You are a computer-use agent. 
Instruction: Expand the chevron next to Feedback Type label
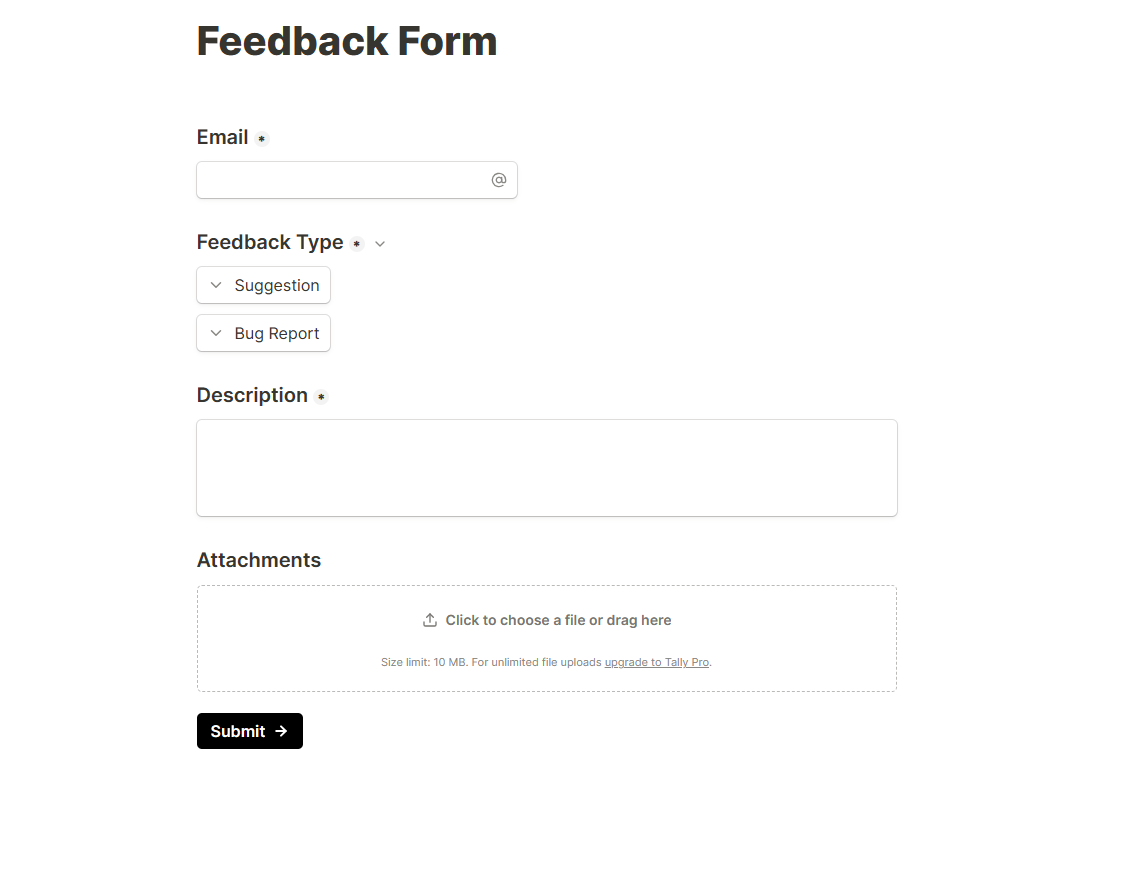[380, 244]
